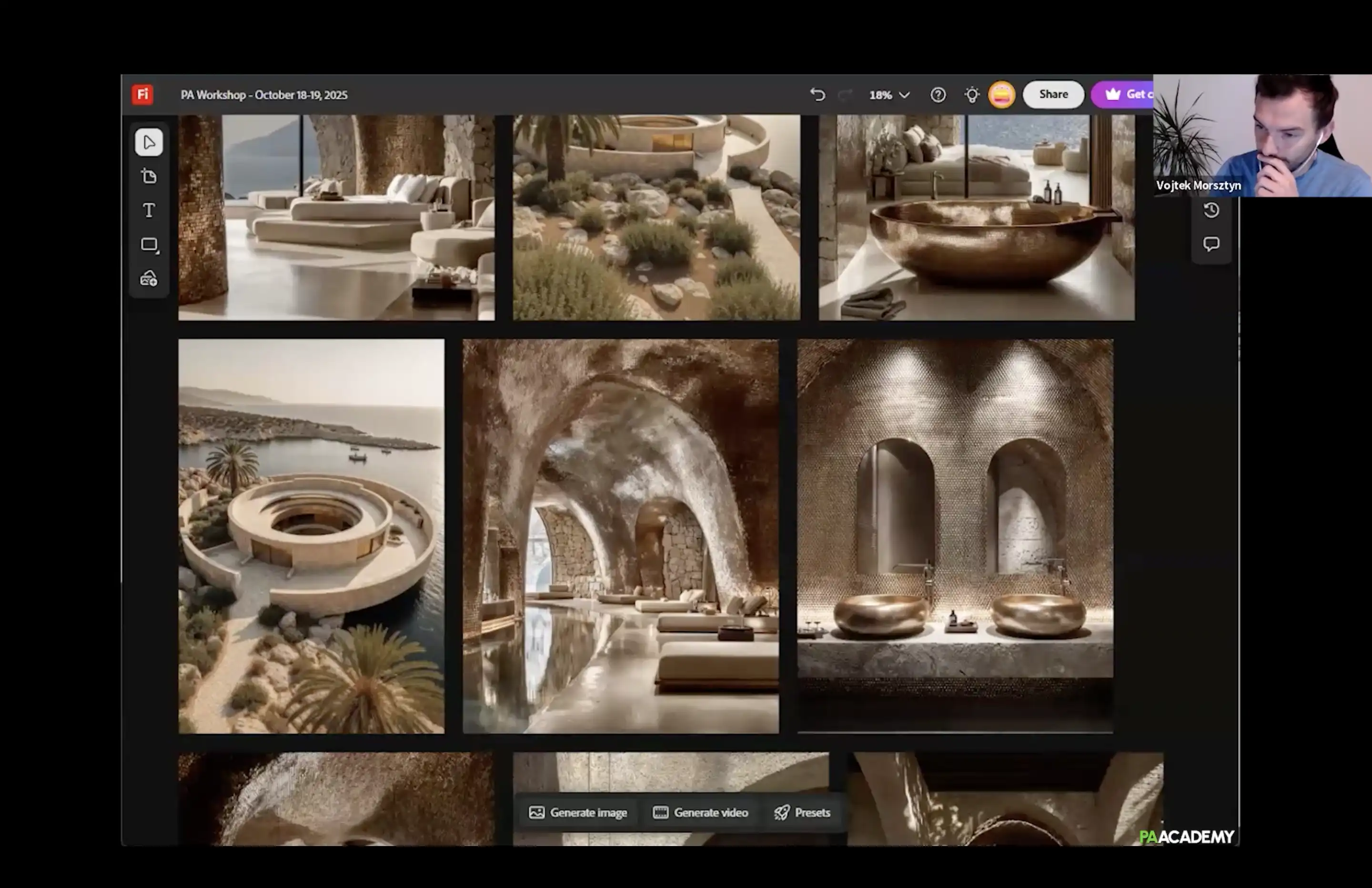Click the purple Get credits button
Image resolution: width=1372 pixels, height=888 pixels.
pyautogui.click(x=1124, y=95)
